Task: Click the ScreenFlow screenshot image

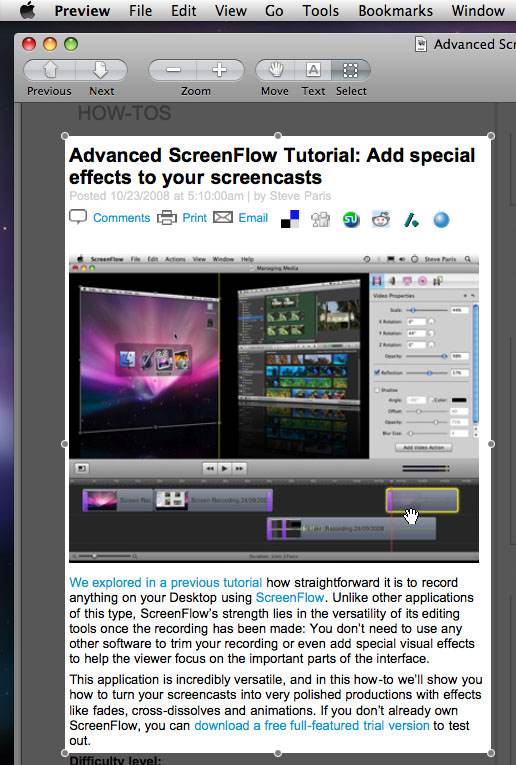Action: point(274,408)
